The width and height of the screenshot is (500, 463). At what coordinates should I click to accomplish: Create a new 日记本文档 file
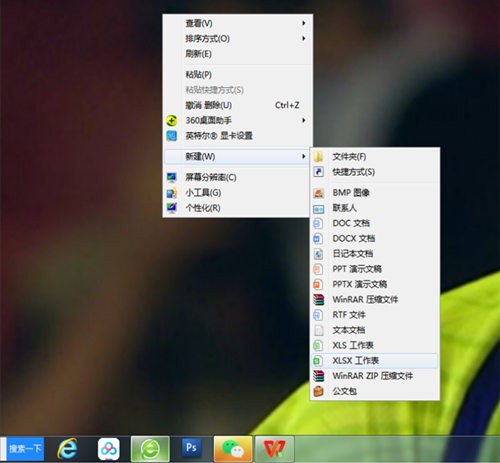coord(375,254)
